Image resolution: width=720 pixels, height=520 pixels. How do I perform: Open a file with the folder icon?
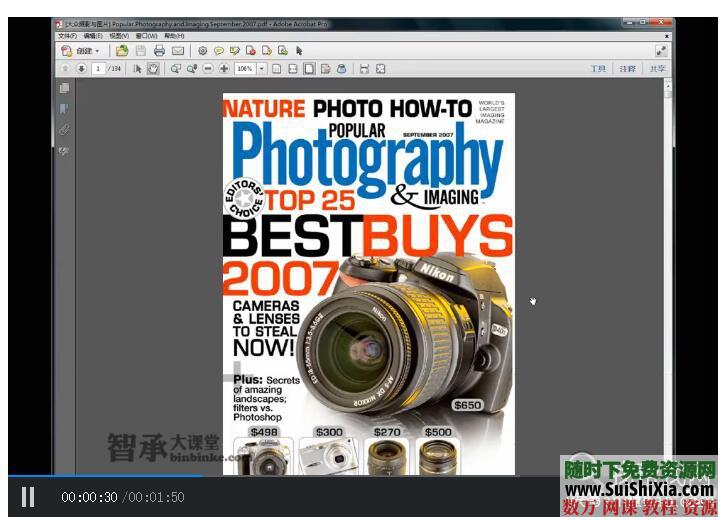(x=122, y=51)
